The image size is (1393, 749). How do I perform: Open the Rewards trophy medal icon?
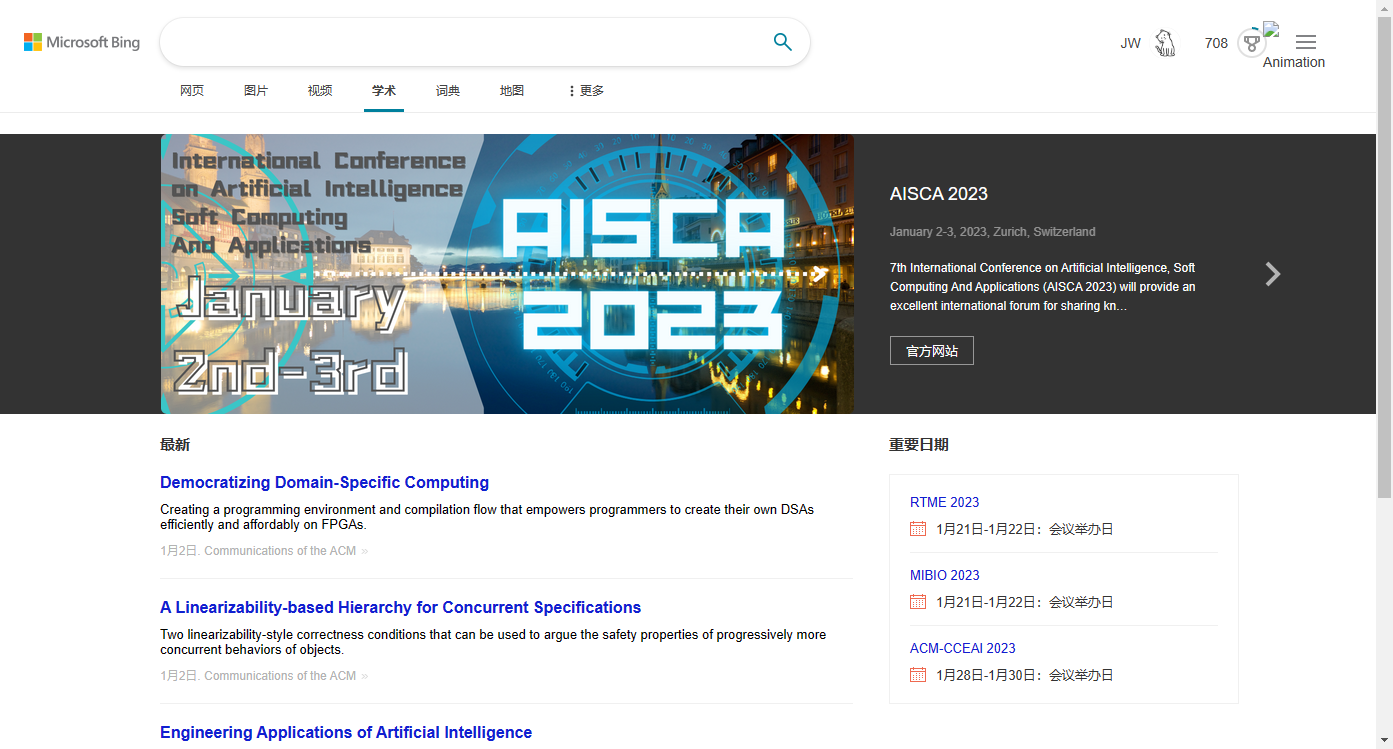[1251, 43]
